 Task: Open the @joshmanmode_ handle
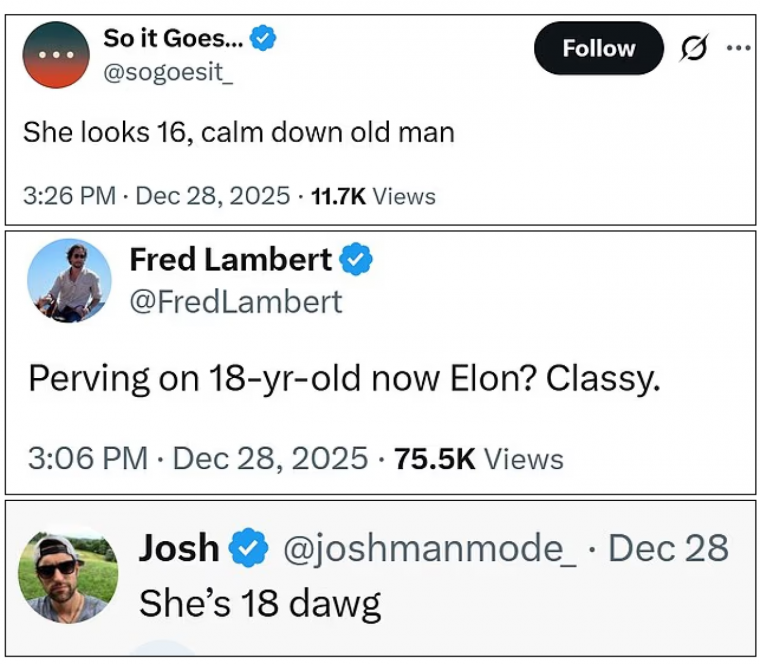click(x=429, y=548)
